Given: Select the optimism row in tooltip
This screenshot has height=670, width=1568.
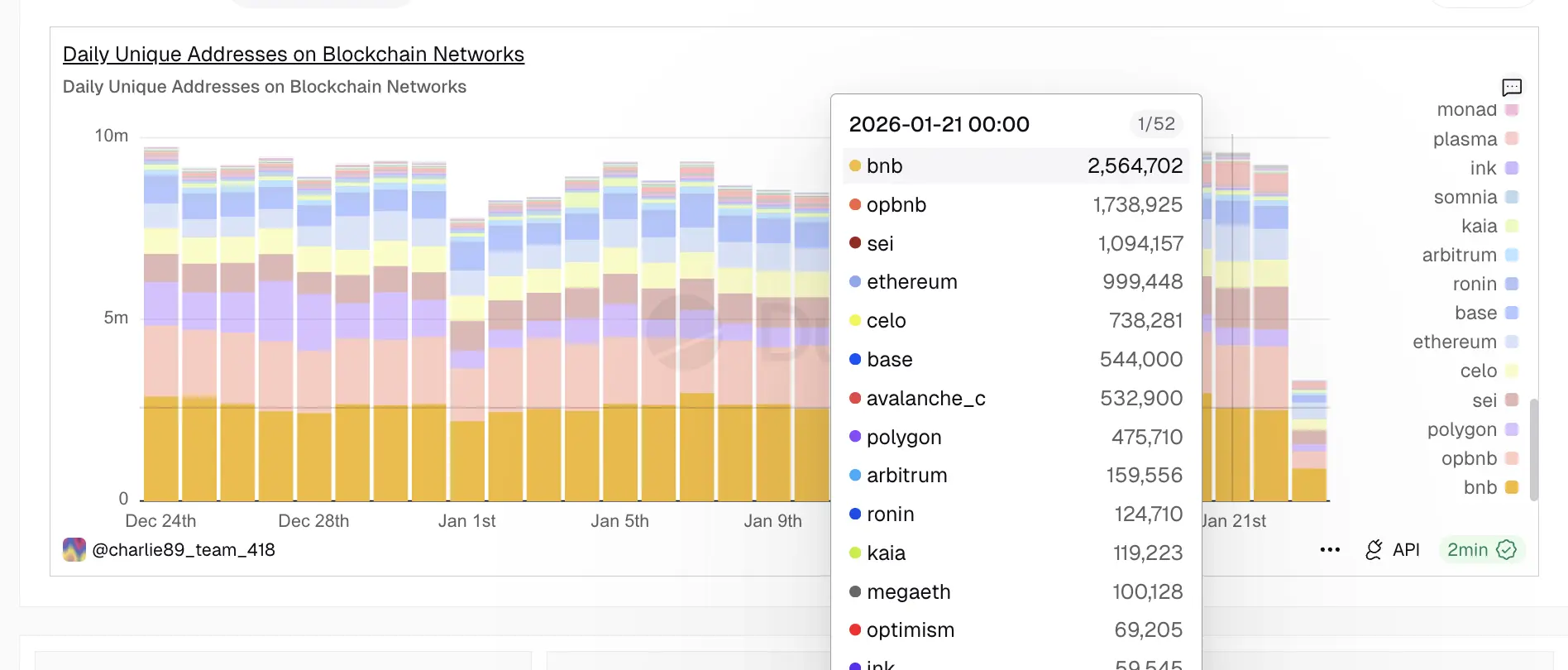Looking at the screenshot, I should tap(1016, 629).
